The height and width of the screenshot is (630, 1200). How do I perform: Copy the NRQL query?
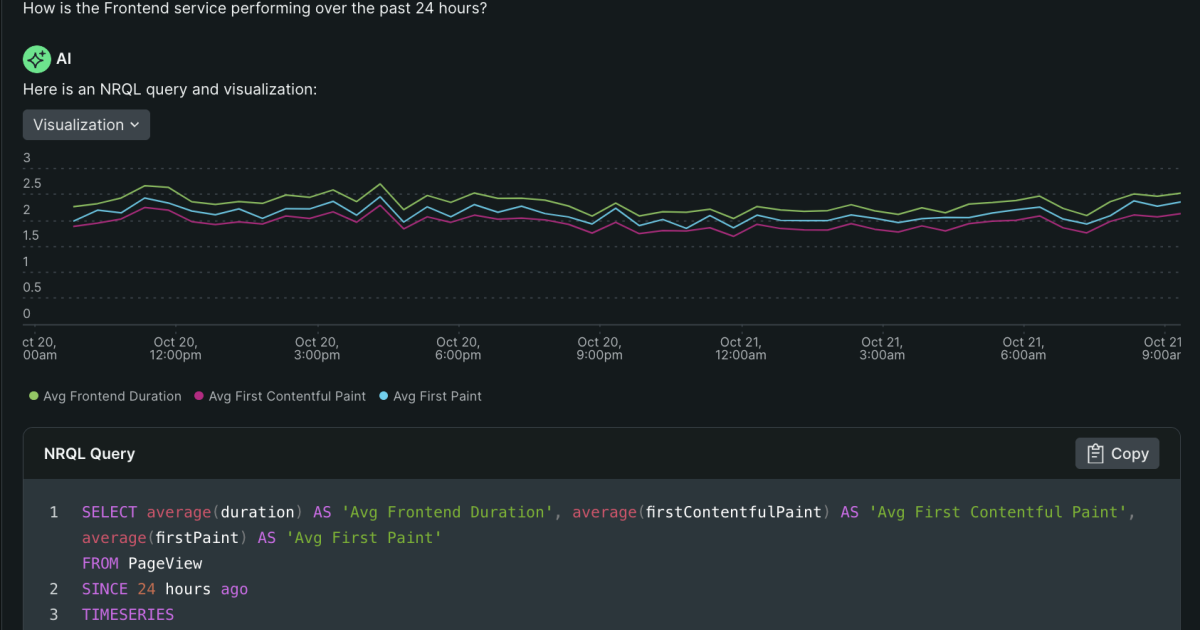(x=1117, y=453)
